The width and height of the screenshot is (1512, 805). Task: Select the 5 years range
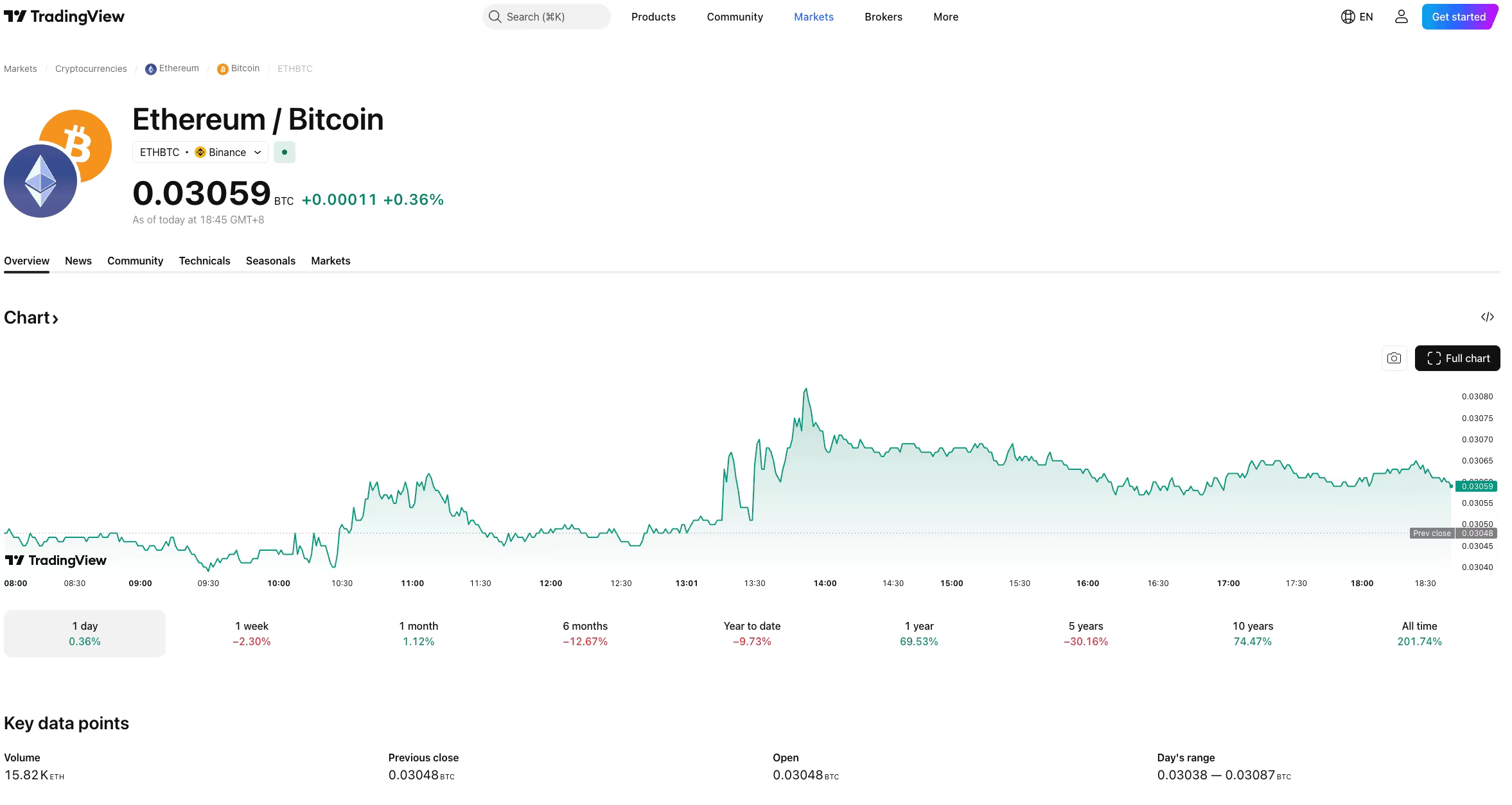tap(1086, 634)
